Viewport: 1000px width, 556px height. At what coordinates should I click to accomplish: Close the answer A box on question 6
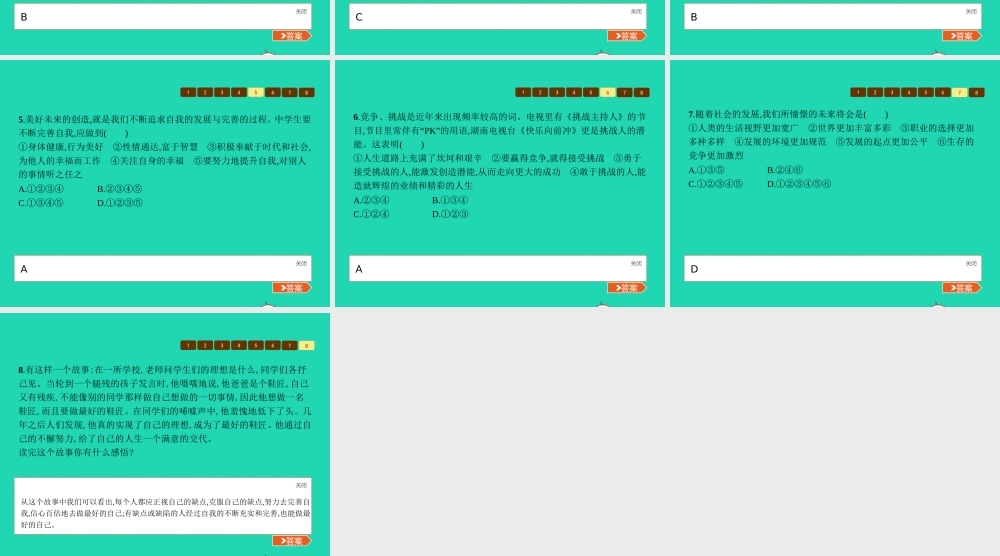coord(636,263)
